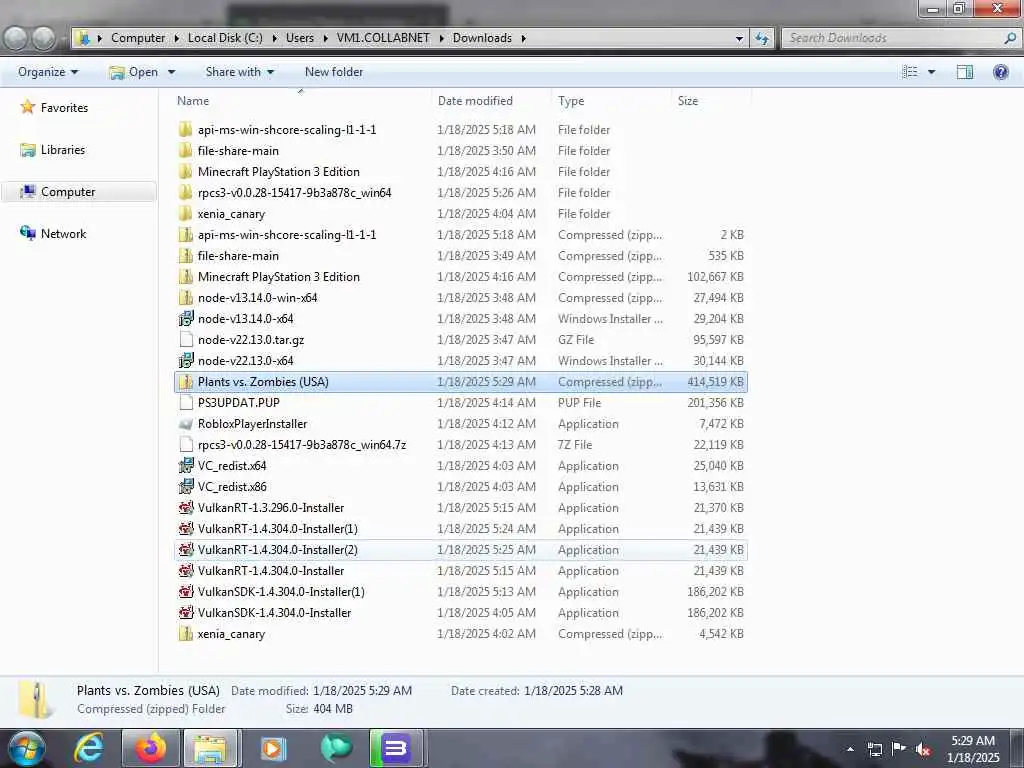Screen dimensions: 1024x768
Task: Expand the Open button dropdown arrow
Action: click(171, 72)
